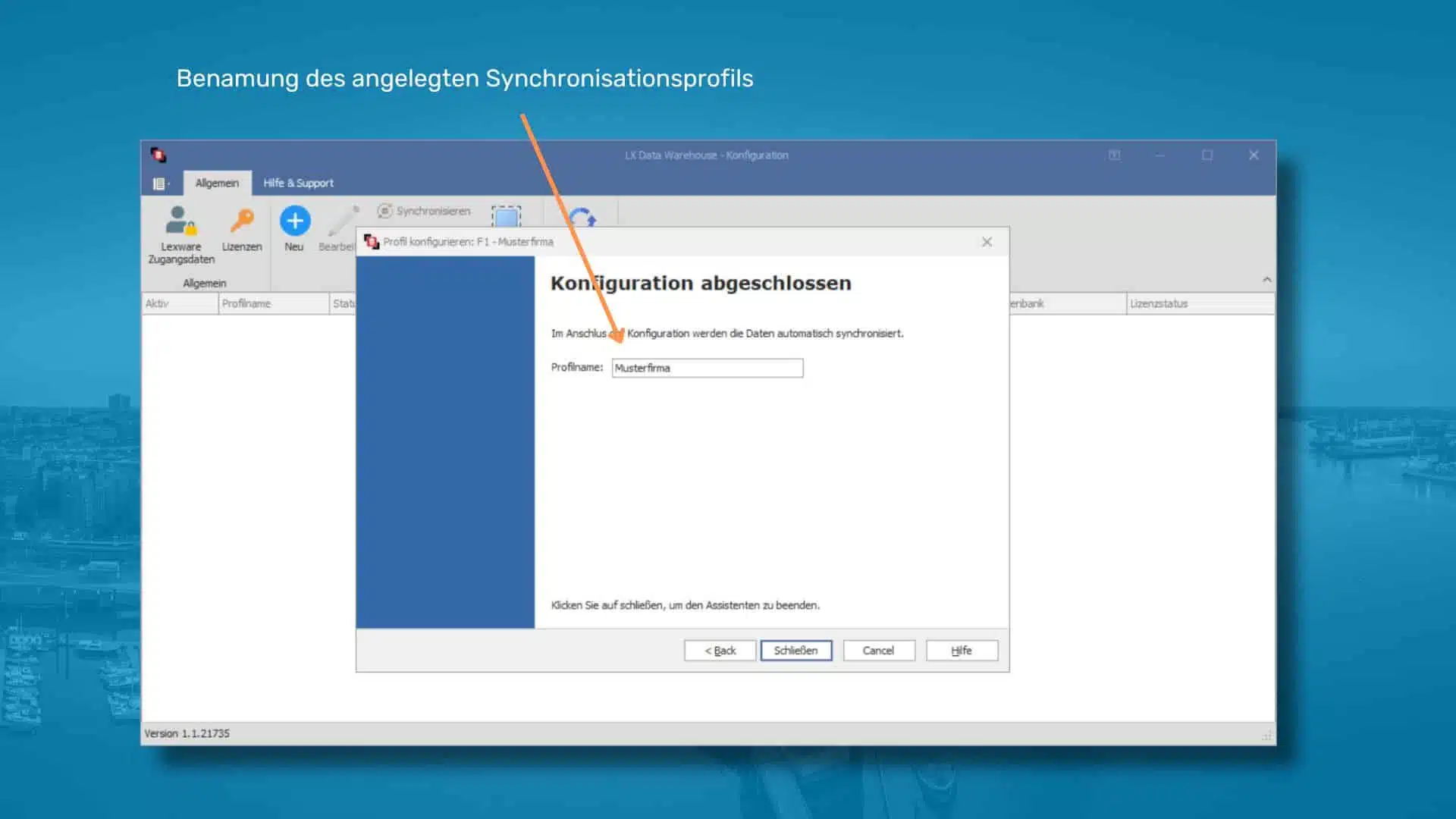Click into the Profilname text field

(x=707, y=368)
